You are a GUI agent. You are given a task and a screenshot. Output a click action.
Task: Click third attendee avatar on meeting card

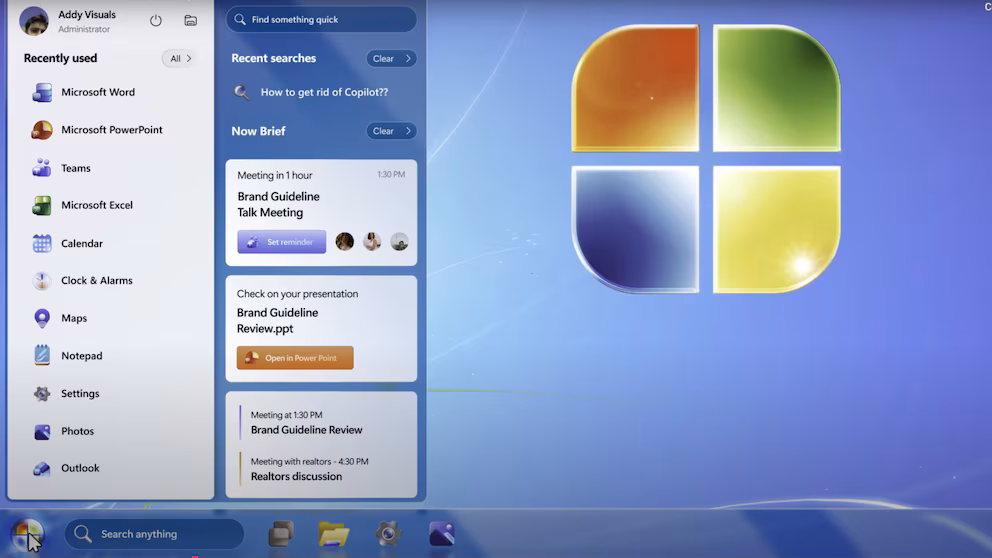tap(399, 241)
